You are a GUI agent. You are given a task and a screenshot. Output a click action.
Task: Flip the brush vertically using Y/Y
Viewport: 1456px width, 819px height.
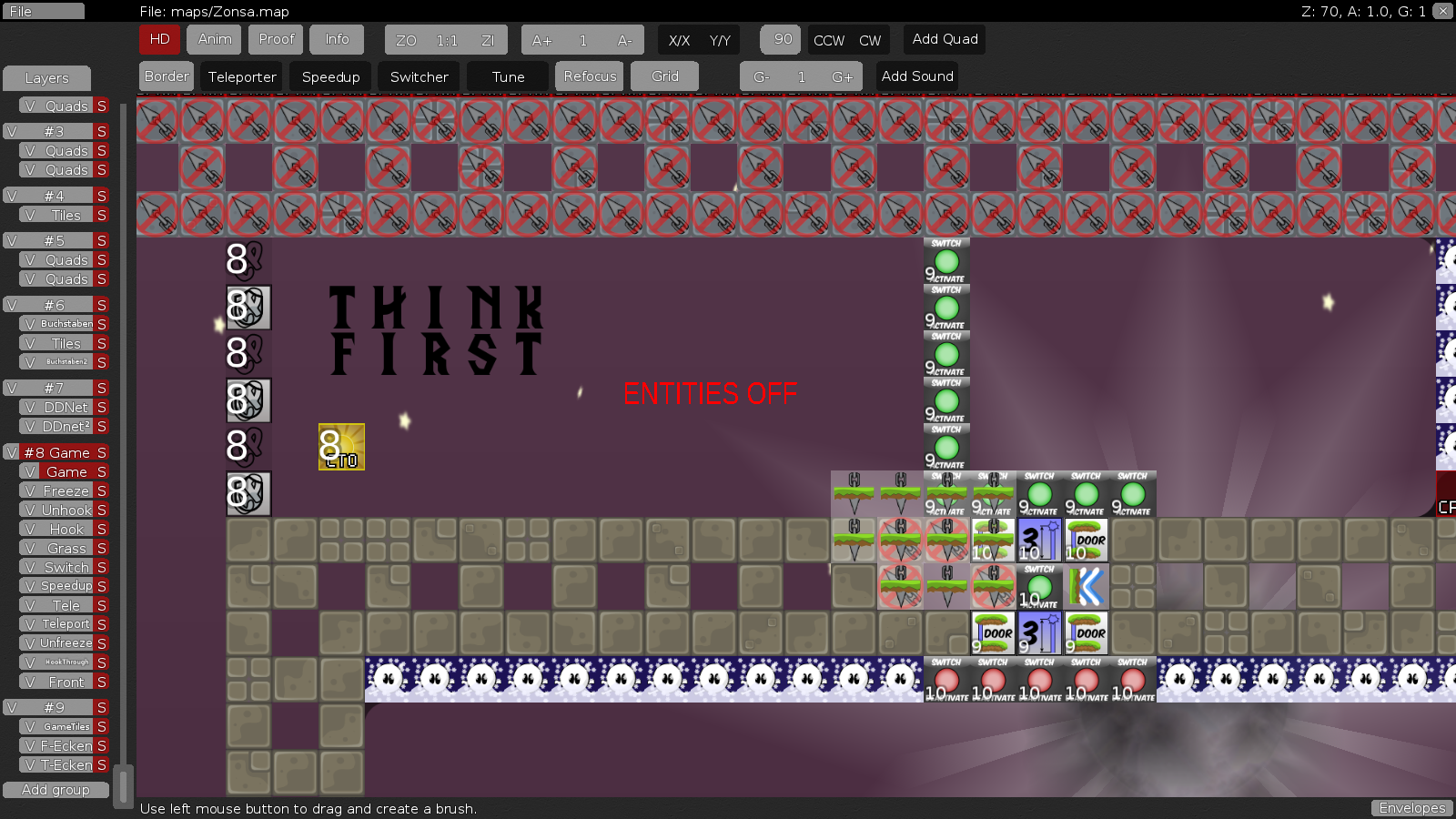click(x=718, y=40)
